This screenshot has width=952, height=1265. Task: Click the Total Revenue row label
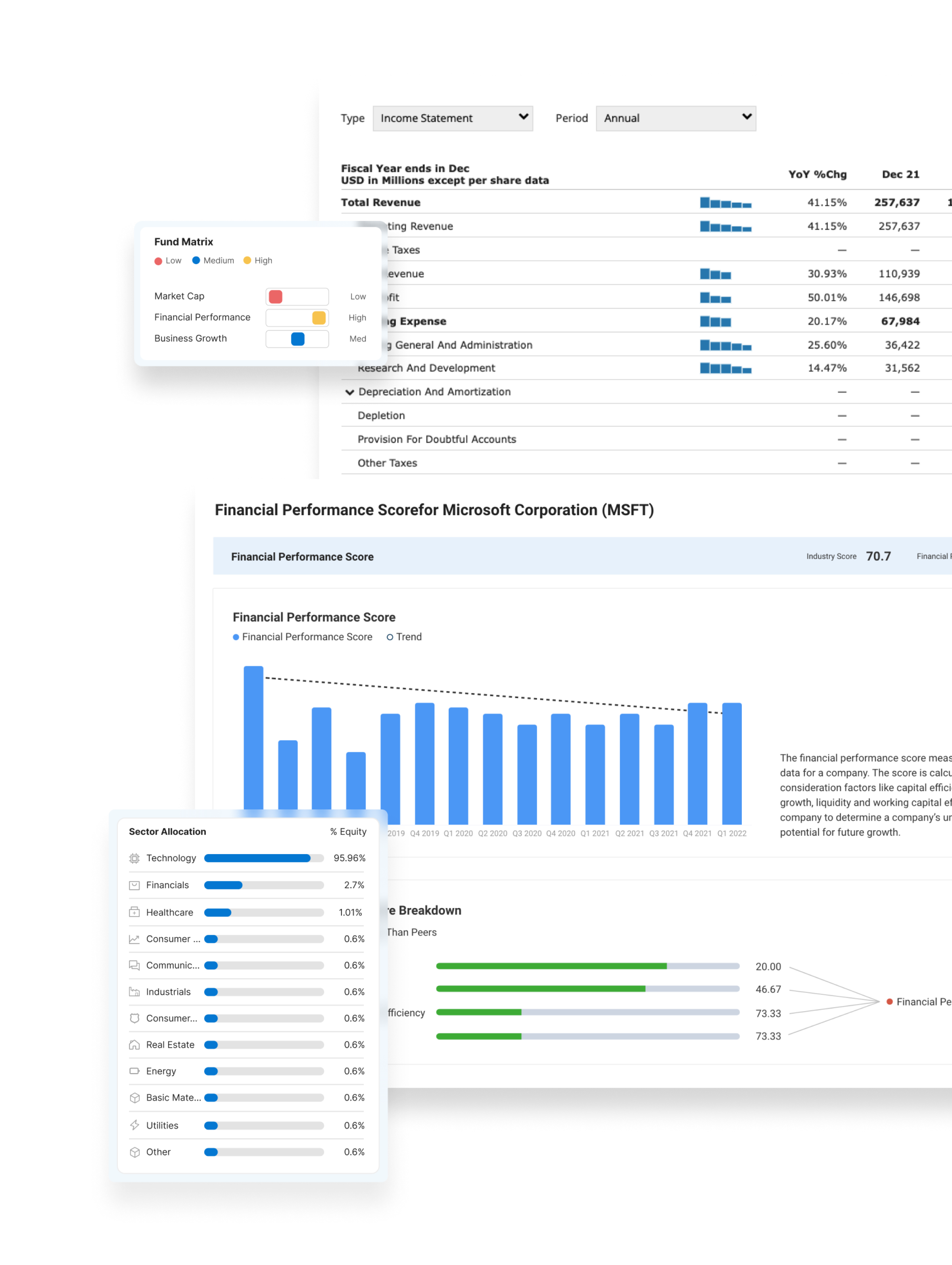point(380,202)
